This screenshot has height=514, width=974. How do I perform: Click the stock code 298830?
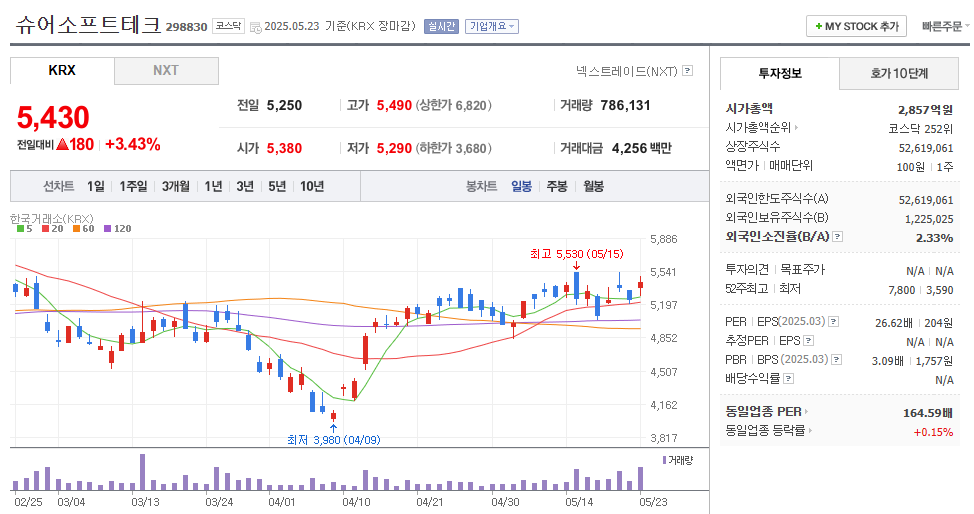coord(186,27)
